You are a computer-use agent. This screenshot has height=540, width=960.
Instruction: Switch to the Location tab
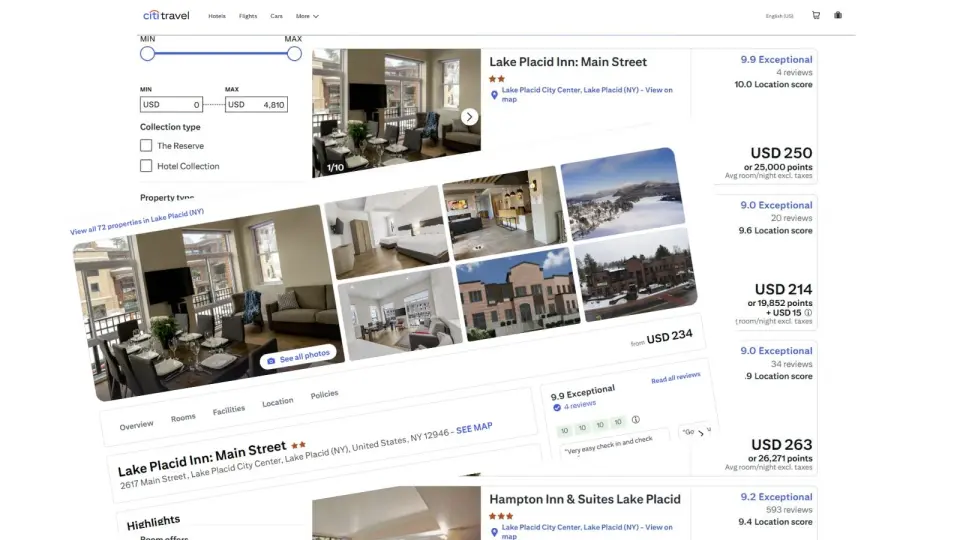277,402
